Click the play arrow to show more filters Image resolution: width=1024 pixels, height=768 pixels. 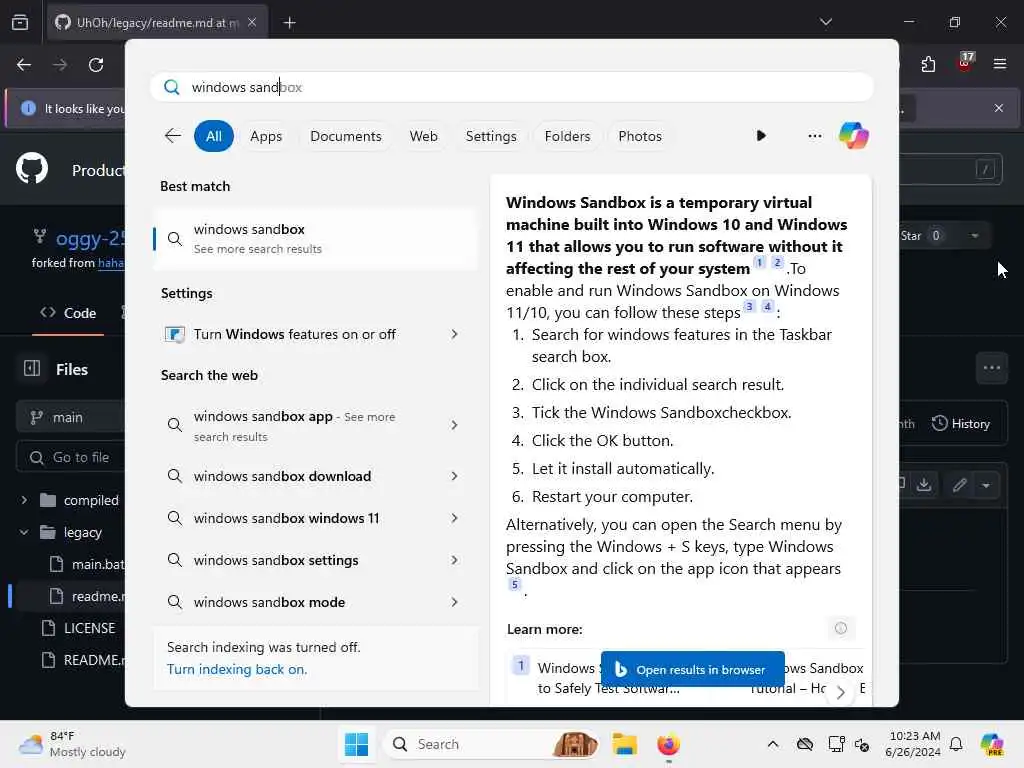pos(761,136)
